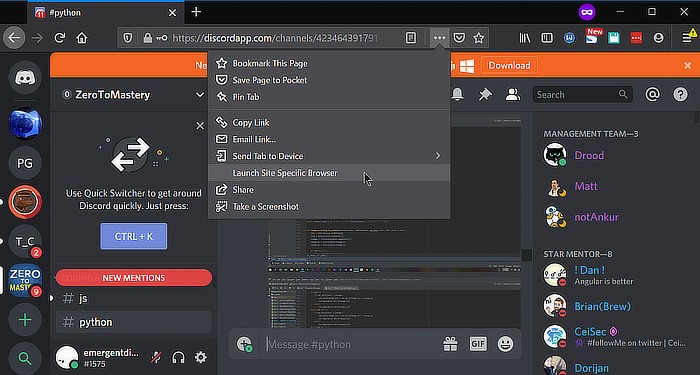This screenshot has height=375, width=700.
Task: Close the orange download banner
Action: (688, 66)
